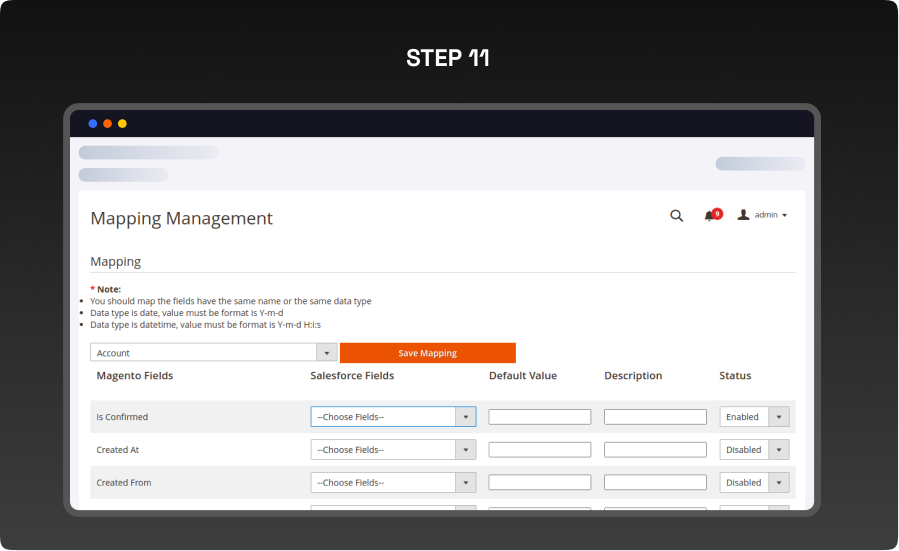The image size is (899, 551).
Task: Click the Save Mapping button
Action: 427,353
